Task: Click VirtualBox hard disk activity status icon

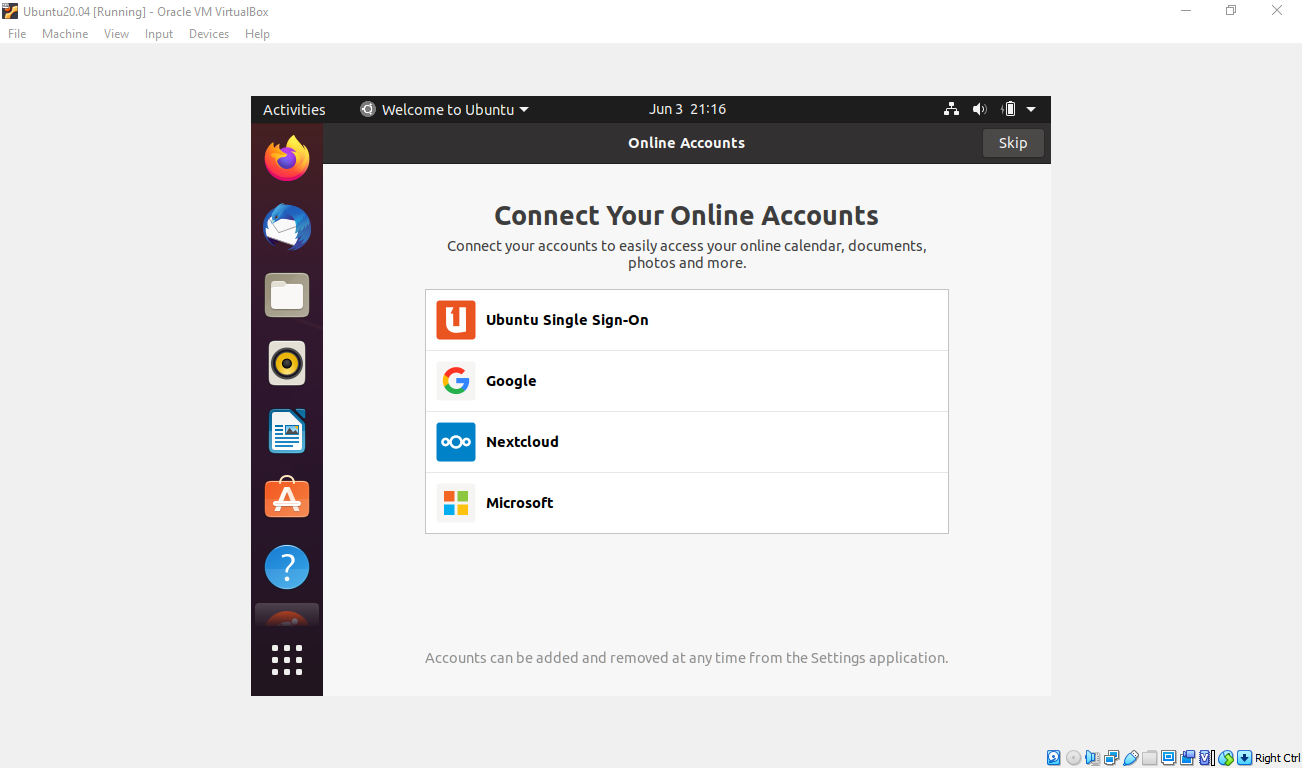Action: 1054,758
